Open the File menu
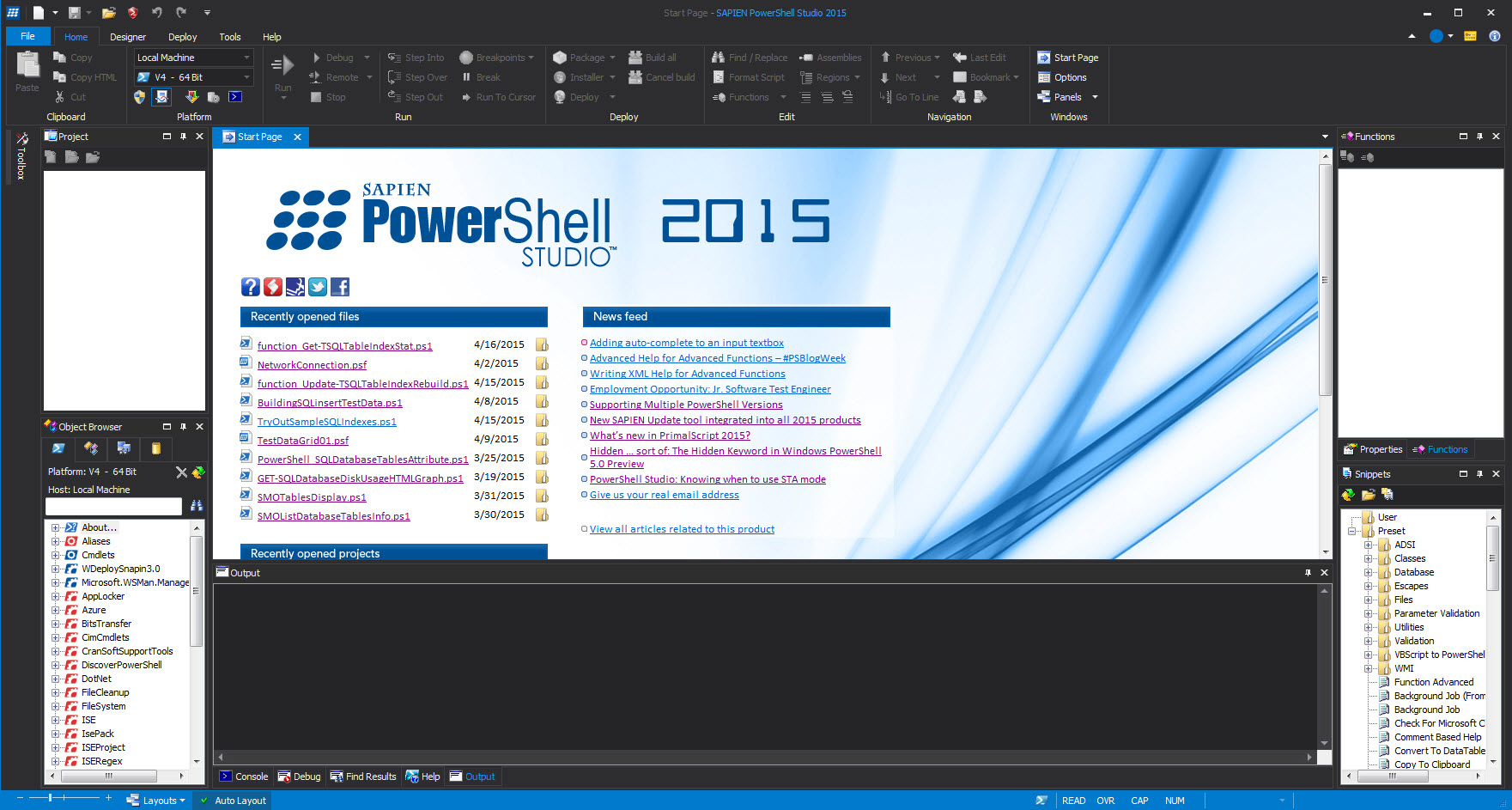Image resolution: width=1512 pixels, height=810 pixels. [x=27, y=36]
